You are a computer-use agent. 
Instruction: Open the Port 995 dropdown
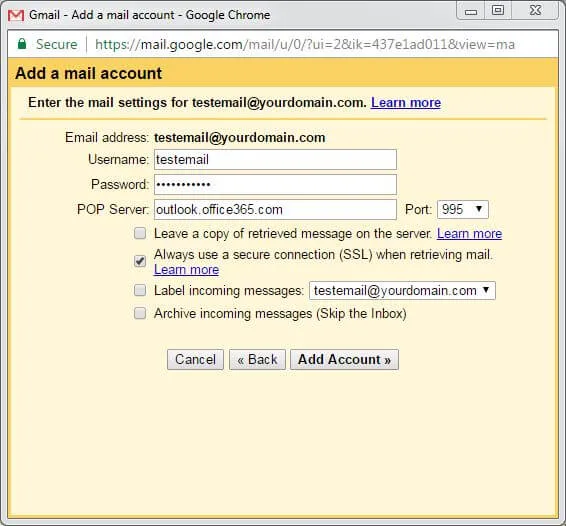(x=463, y=209)
